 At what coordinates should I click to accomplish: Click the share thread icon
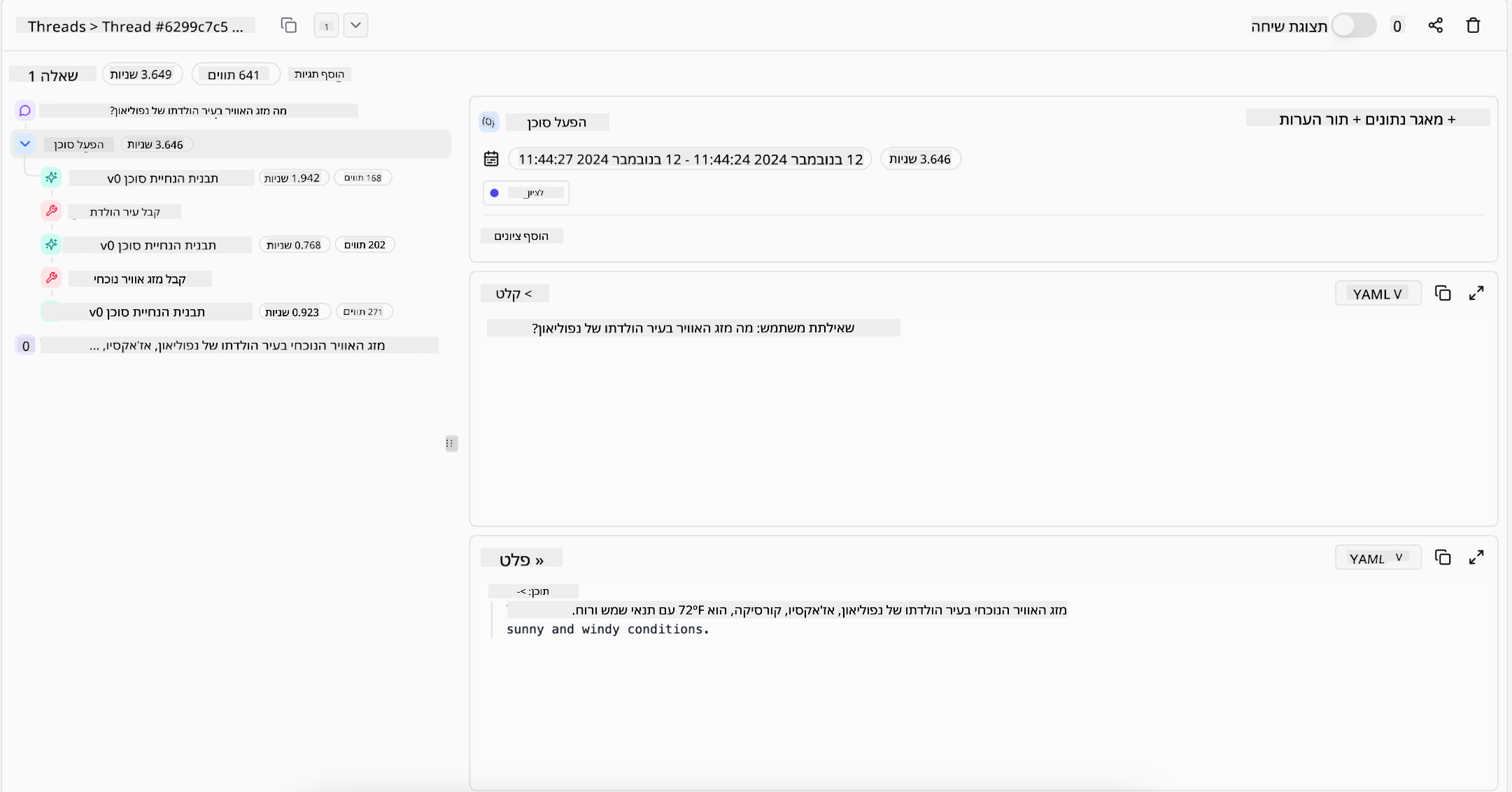pos(1435,26)
